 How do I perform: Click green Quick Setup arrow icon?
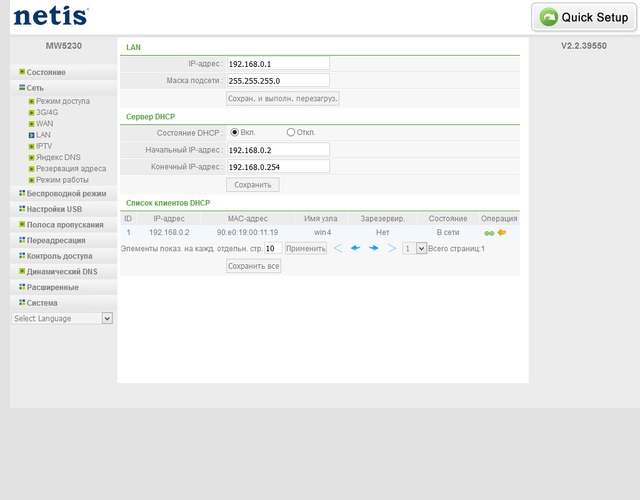(x=549, y=17)
